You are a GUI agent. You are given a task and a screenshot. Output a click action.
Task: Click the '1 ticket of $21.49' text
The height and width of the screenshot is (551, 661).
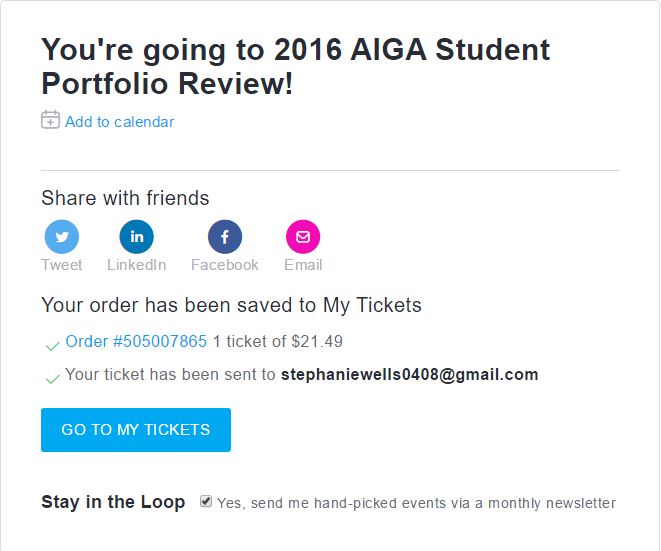click(278, 341)
